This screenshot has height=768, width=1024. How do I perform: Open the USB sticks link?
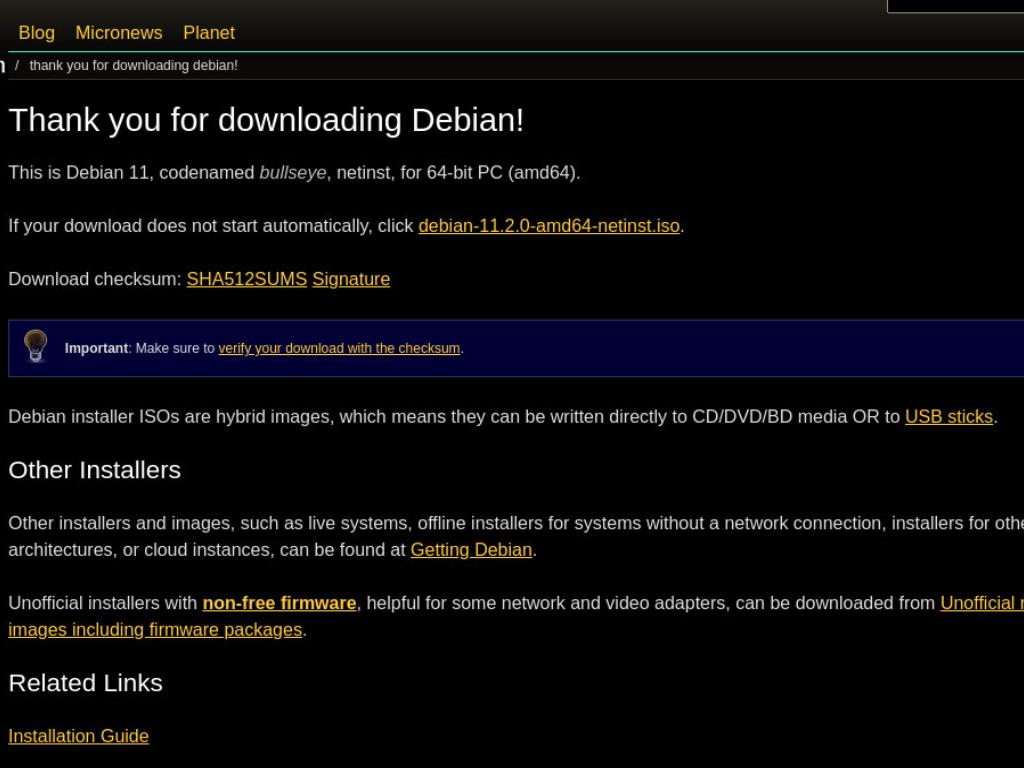(x=949, y=417)
